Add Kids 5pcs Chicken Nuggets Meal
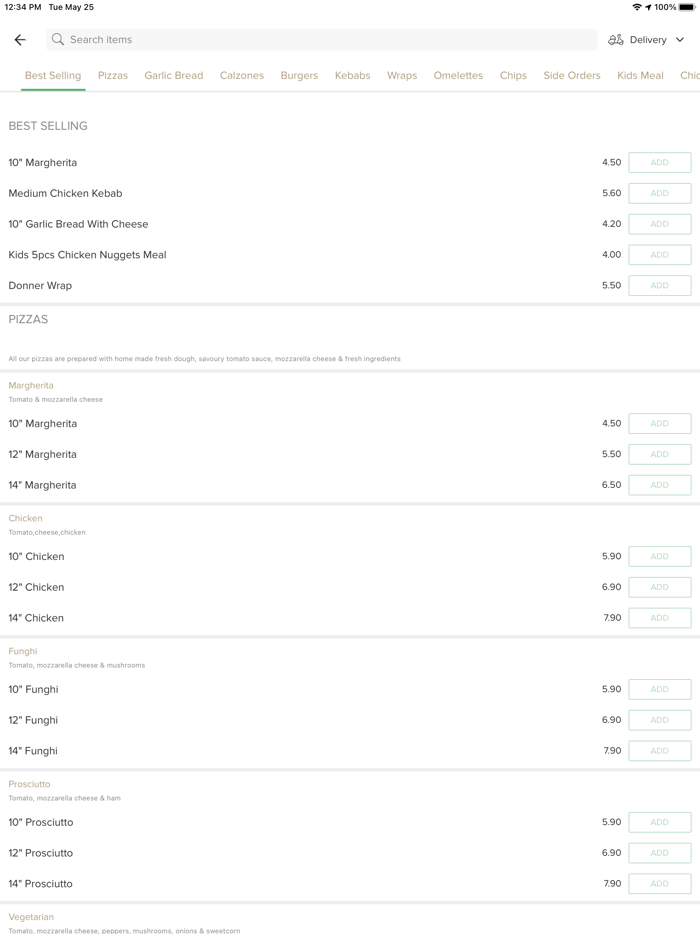Screen dimensions: 700x934 [659, 255]
